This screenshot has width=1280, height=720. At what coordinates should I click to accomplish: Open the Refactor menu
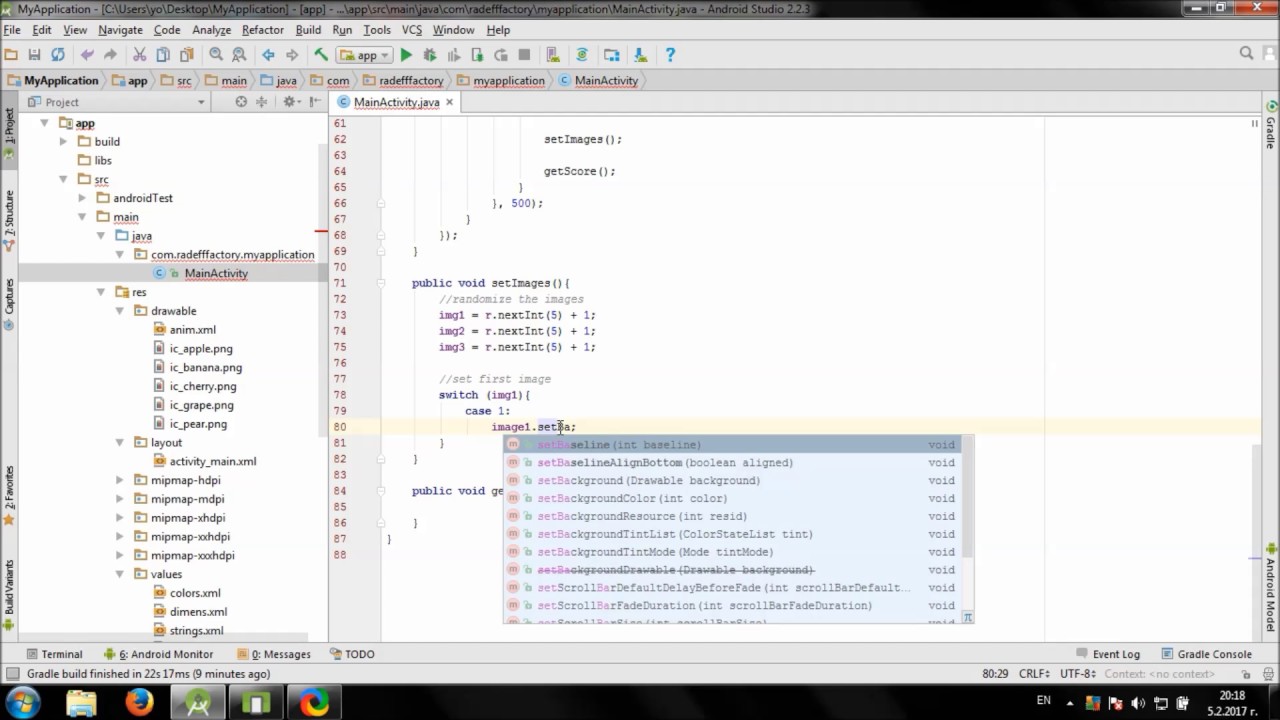coord(263,30)
